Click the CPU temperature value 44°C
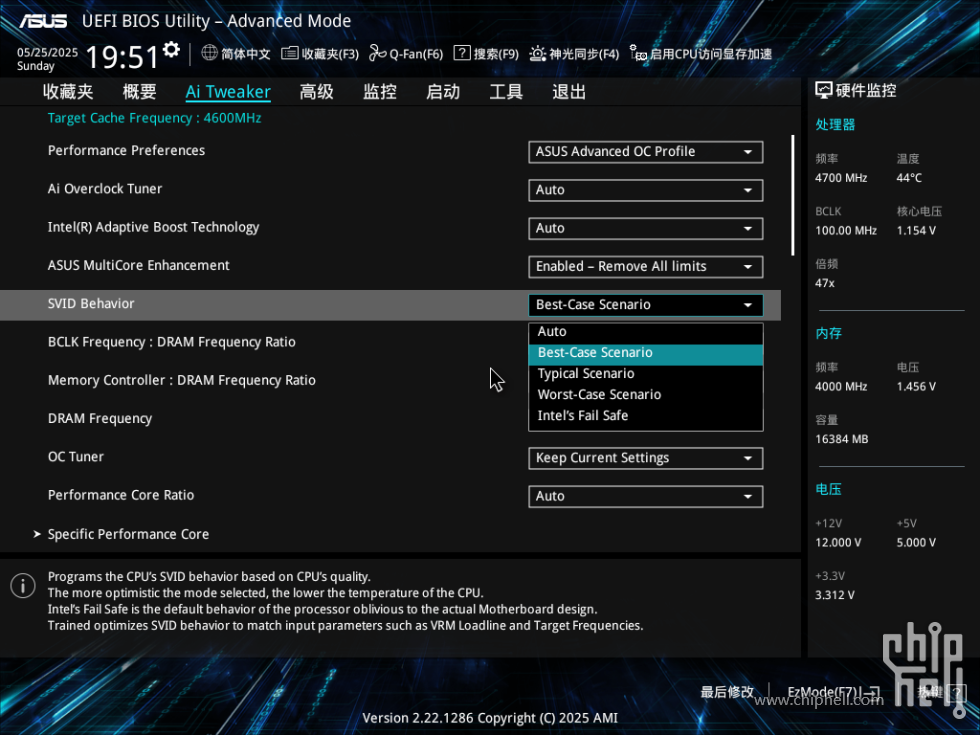 pos(909,178)
